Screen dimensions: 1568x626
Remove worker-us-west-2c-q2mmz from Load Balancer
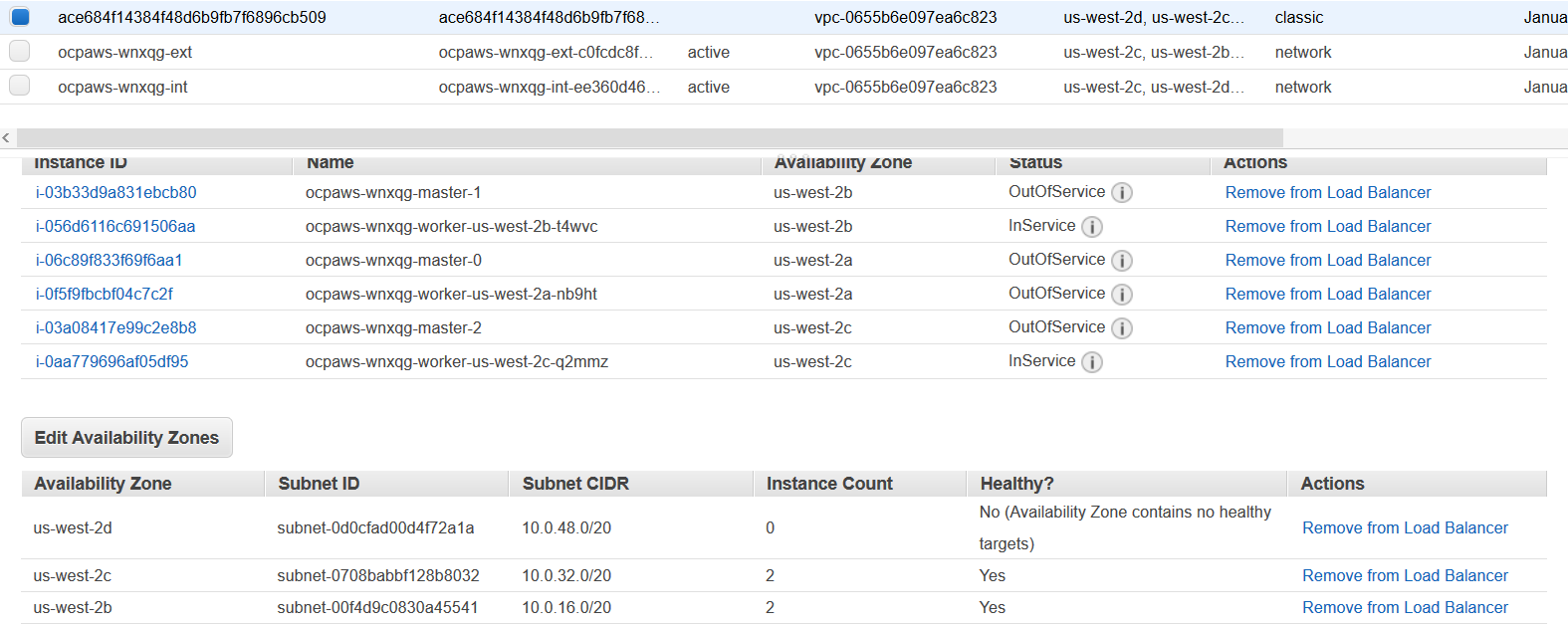tap(1328, 361)
